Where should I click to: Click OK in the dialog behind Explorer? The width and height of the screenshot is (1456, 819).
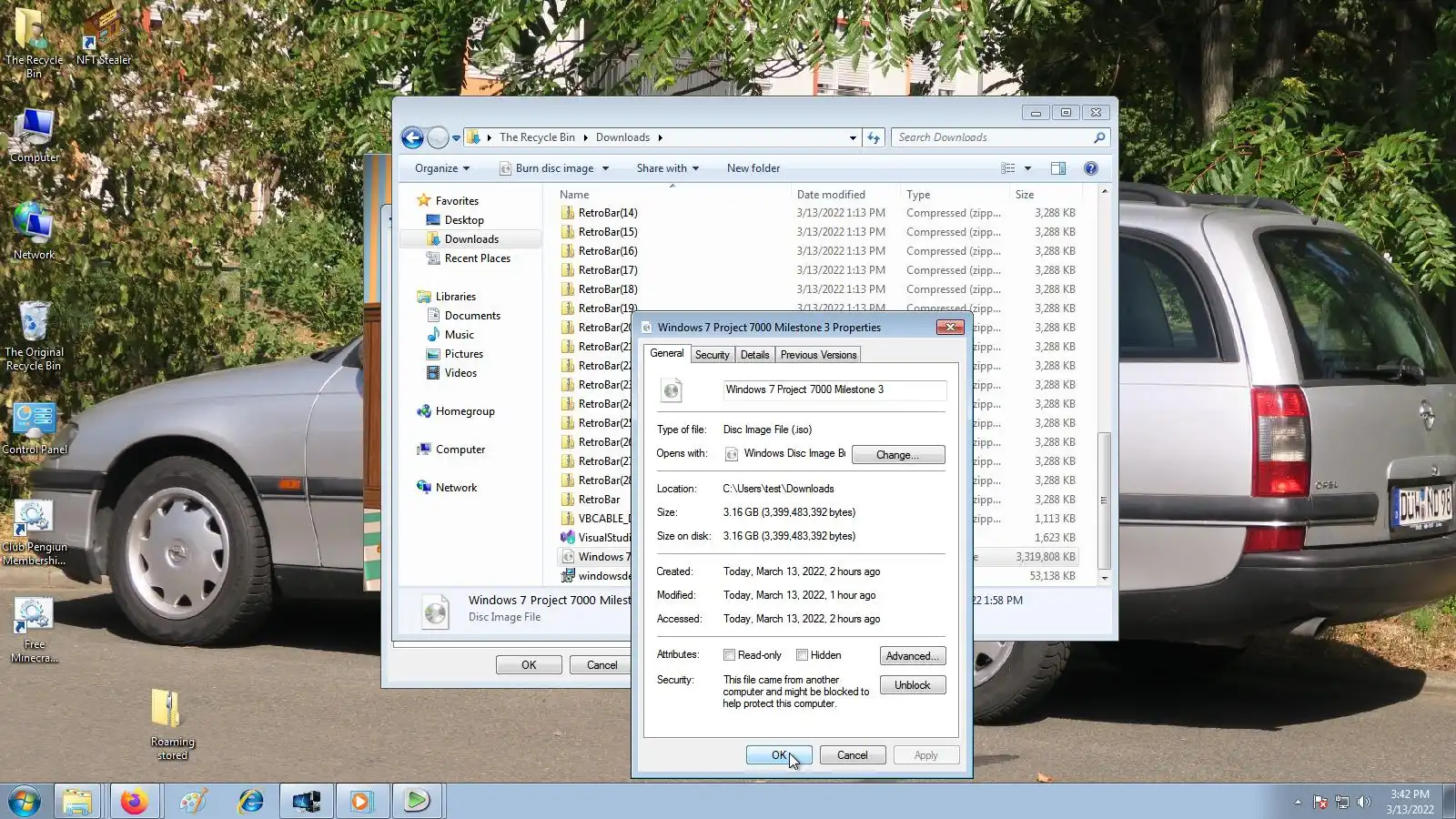point(529,665)
